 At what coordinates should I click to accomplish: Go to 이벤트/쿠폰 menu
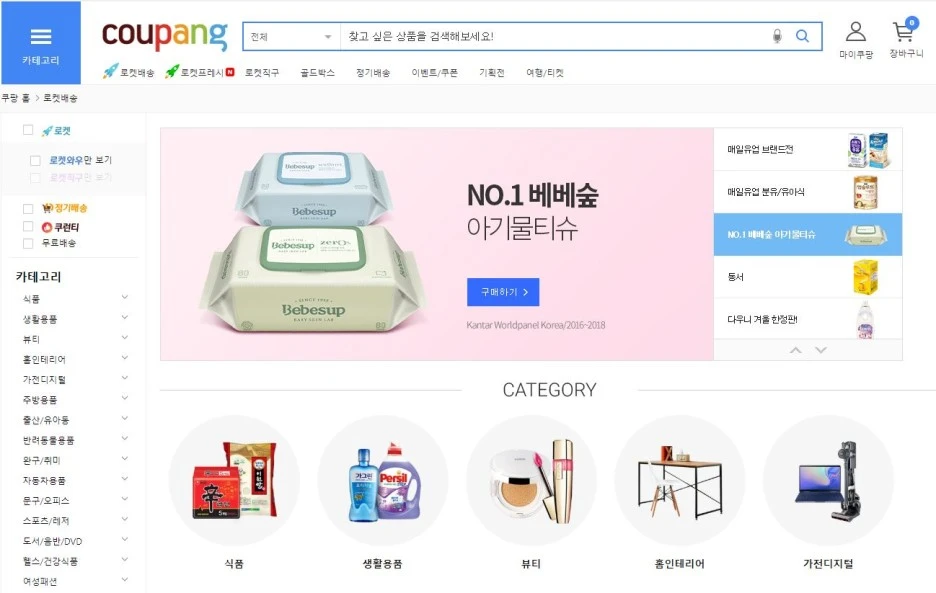click(435, 73)
